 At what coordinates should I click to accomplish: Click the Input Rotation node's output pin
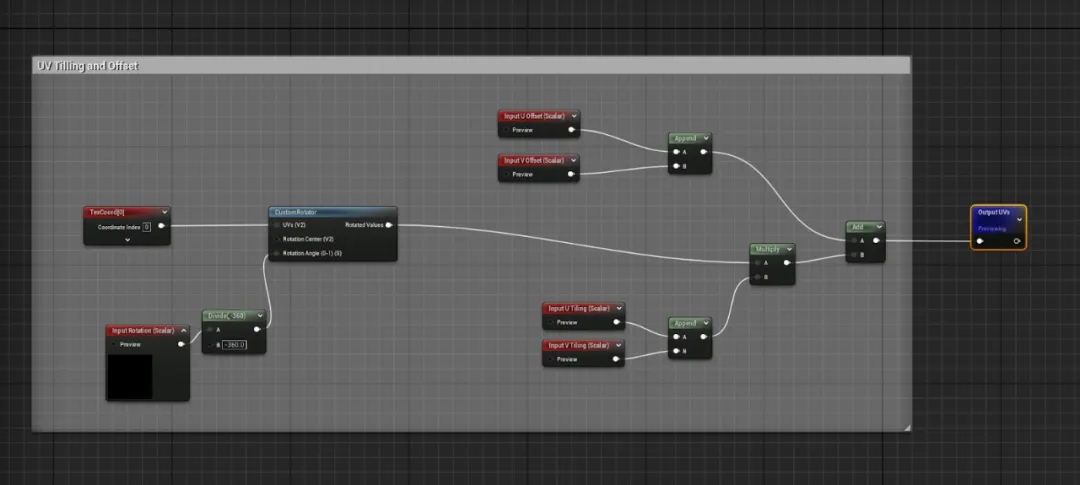181,344
